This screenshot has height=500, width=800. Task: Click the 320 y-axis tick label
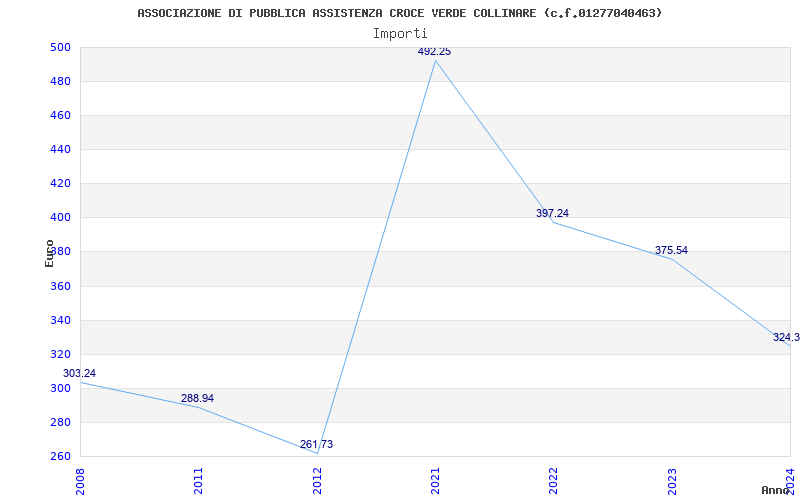click(x=59, y=355)
